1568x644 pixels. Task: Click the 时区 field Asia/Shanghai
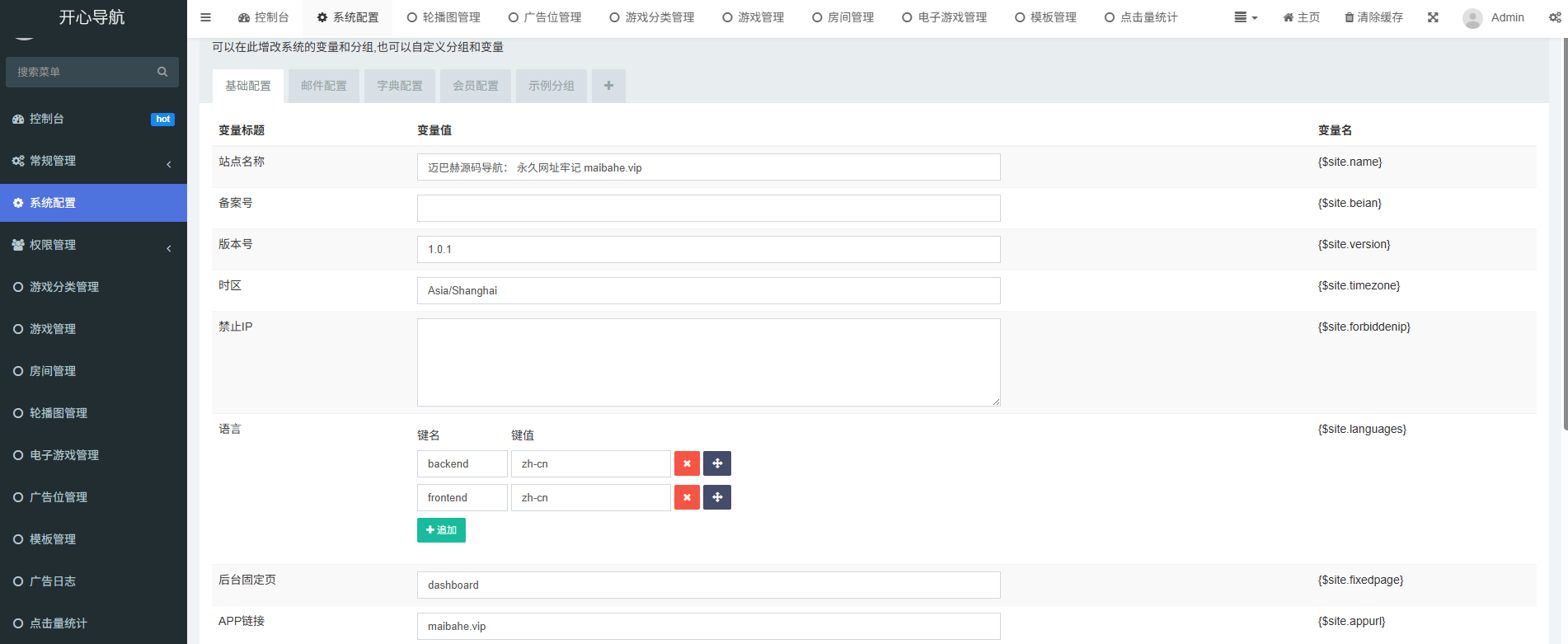coord(709,290)
